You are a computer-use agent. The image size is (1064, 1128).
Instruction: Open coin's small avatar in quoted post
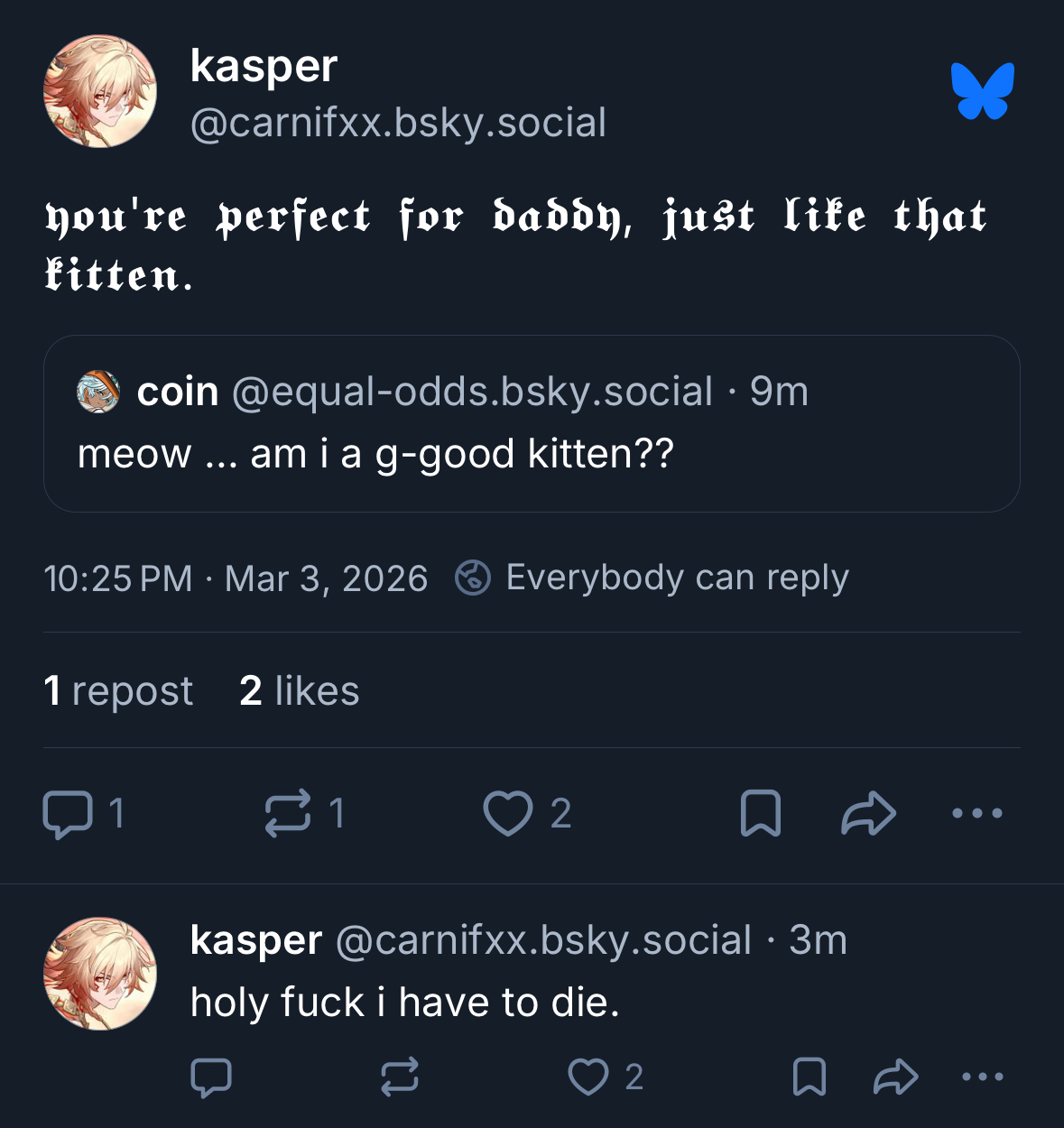coord(98,392)
